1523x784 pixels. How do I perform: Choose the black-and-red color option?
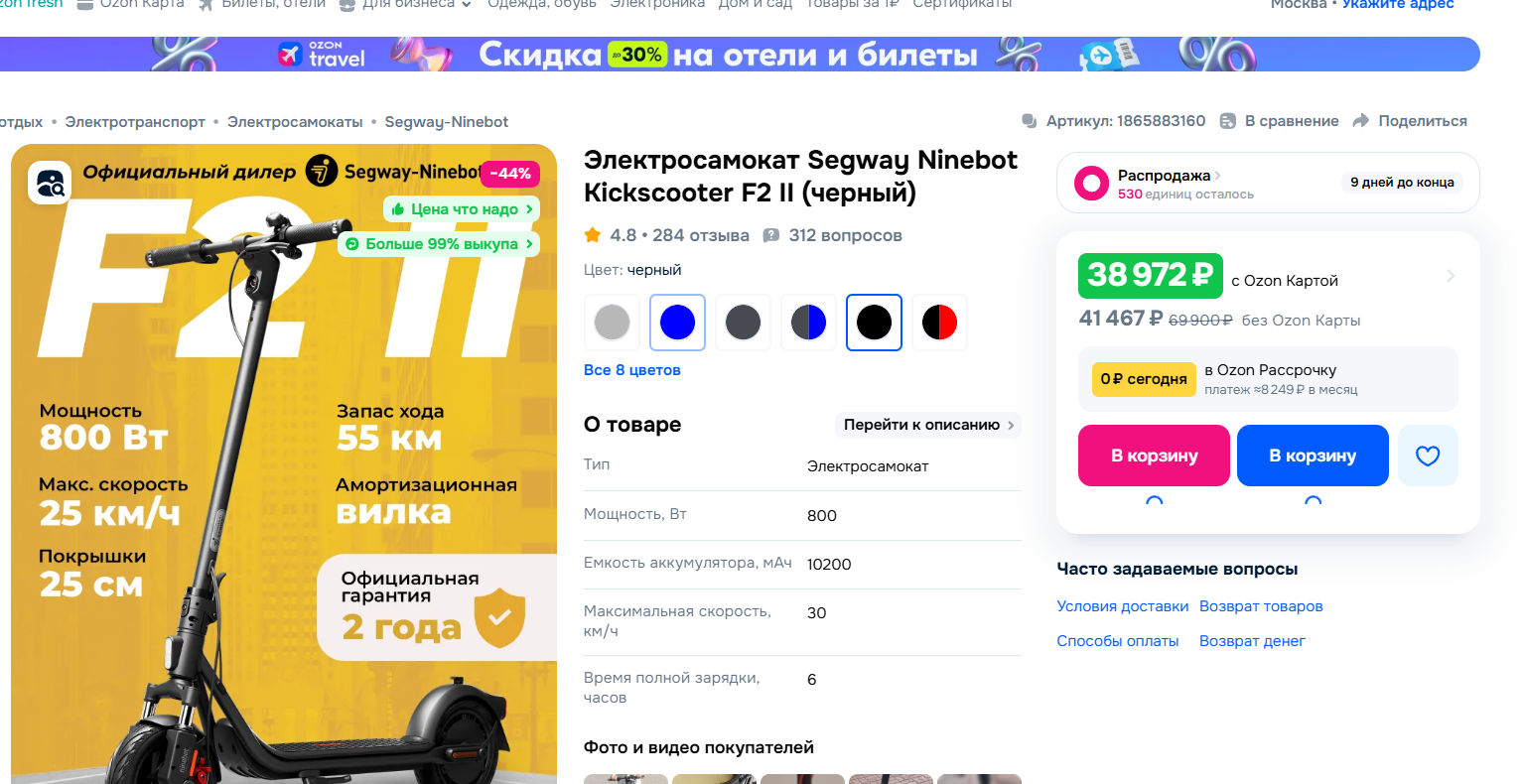coord(939,323)
